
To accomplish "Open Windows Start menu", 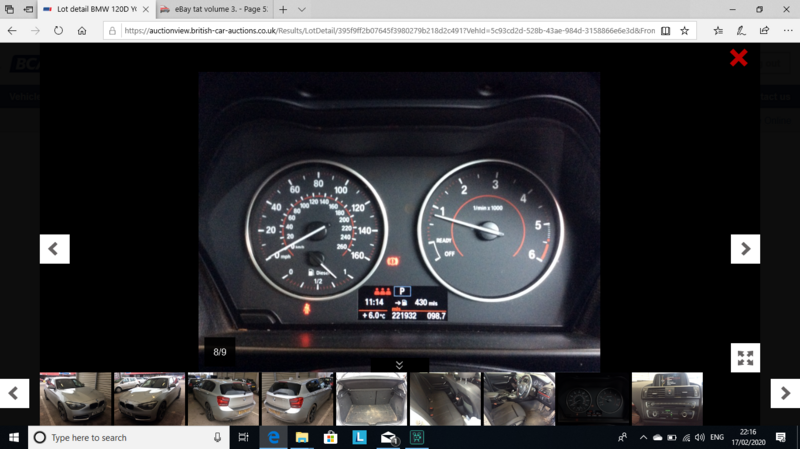I will coord(14,437).
